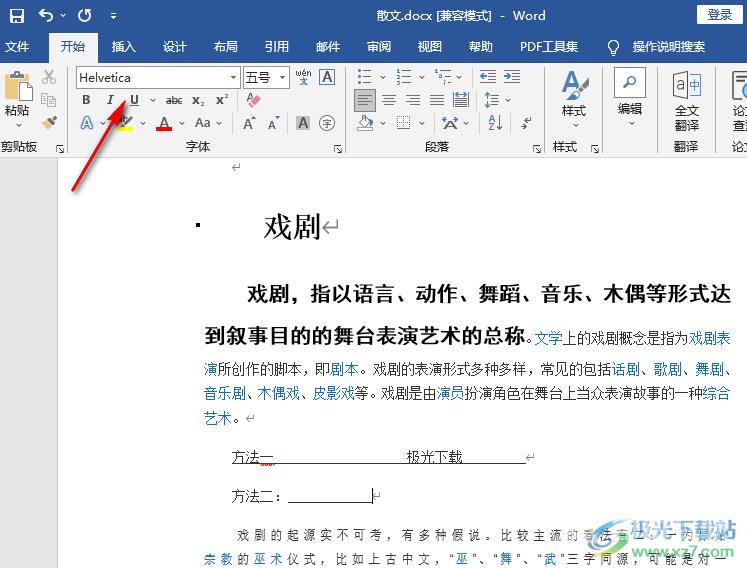Open the text highlight color dropdown arrow
Screen dimensions: 747x568
click(143, 123)
